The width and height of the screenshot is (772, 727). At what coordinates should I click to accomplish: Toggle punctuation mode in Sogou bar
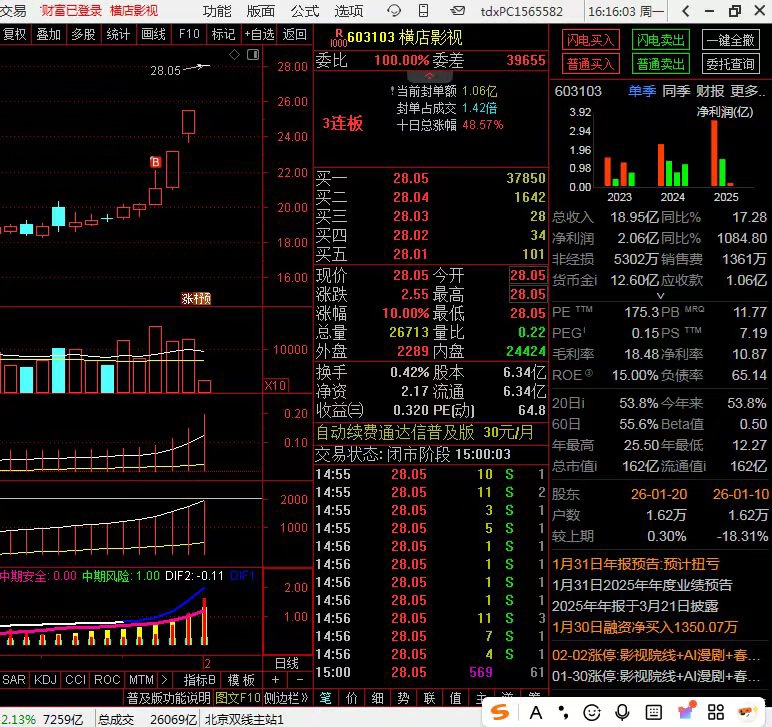pyautogui.click(x=564, y=712)
